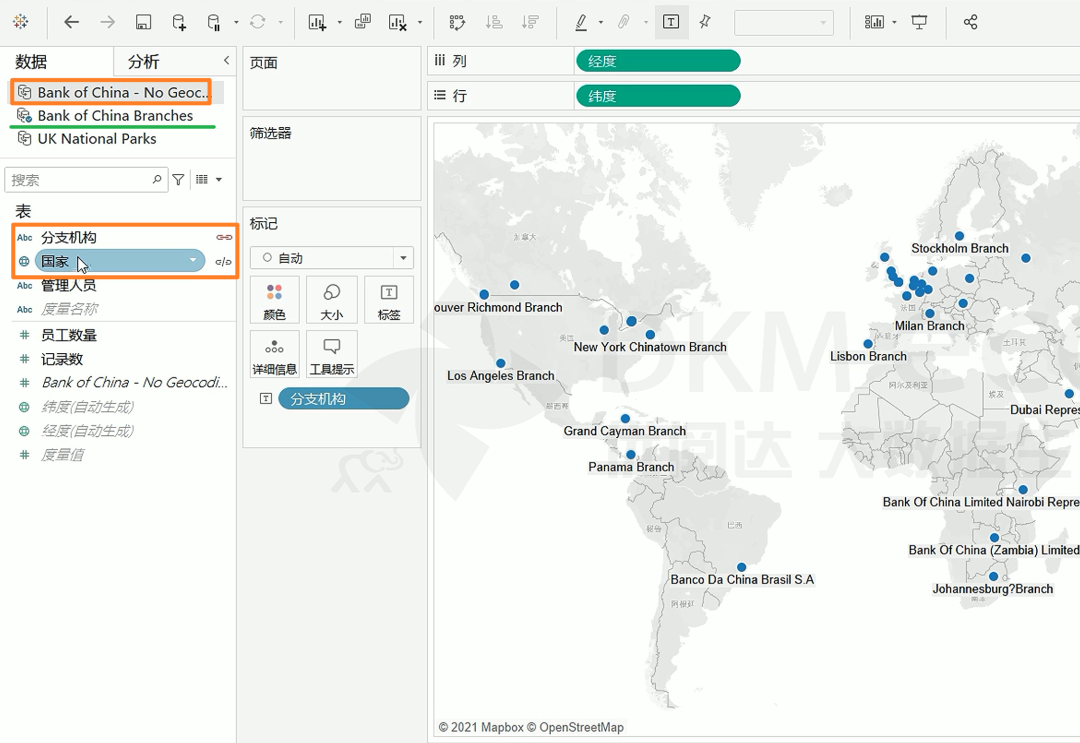This screenshot has height=743, width=1080.
Task: Click the Banco Da China Brasil S.A point
Action: click(x=741, y=567)
